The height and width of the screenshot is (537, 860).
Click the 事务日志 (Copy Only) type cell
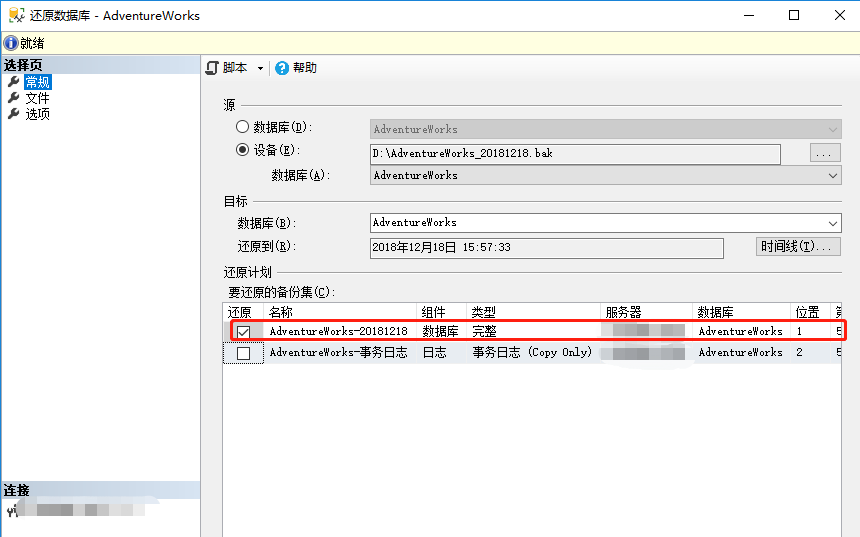click(532, 353)
